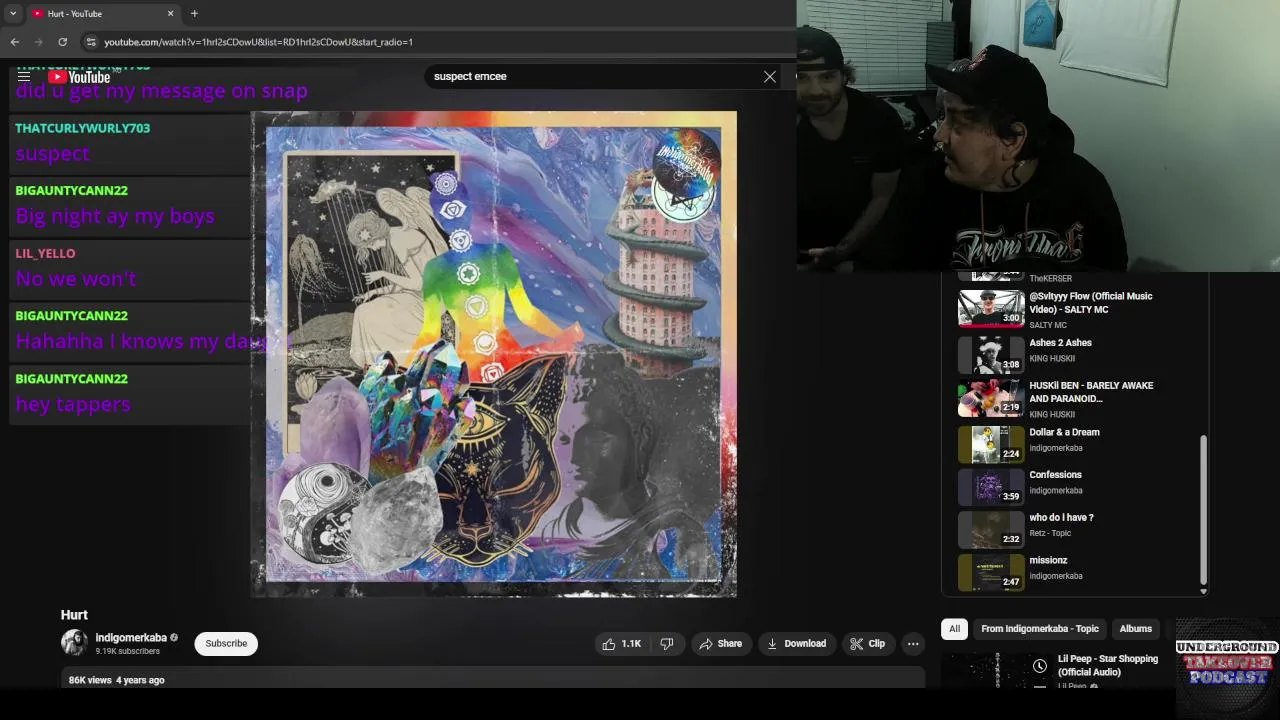Open the Indigomerkaba channel name link
1280x720 pixels.
pos(131,638)
